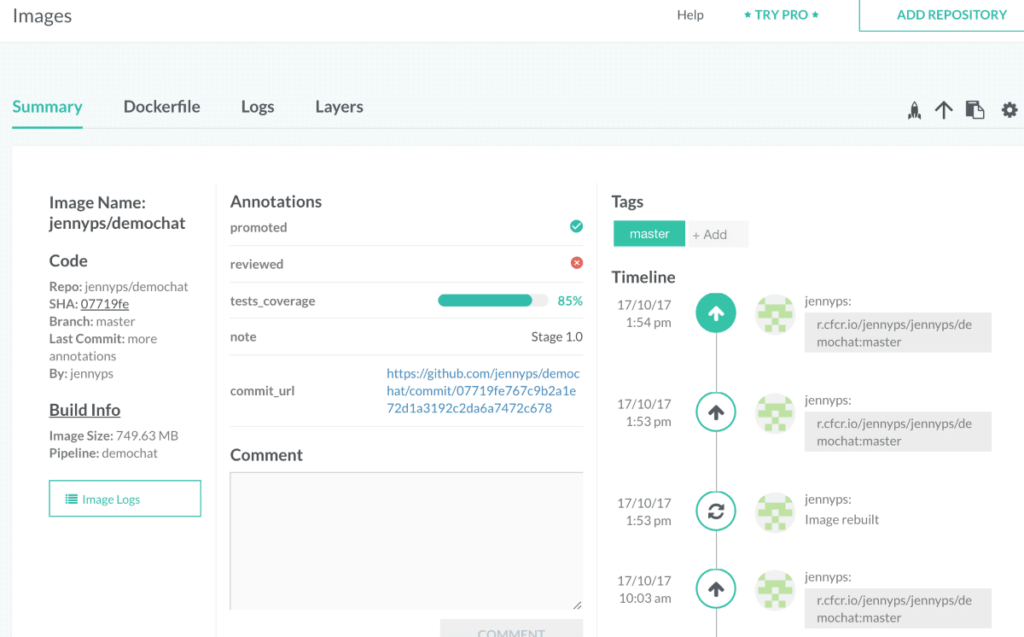Toggle the promoted annotation checkmark
Image resolution: width=1024 pixels, height=637 pixels.
[576, 226]
